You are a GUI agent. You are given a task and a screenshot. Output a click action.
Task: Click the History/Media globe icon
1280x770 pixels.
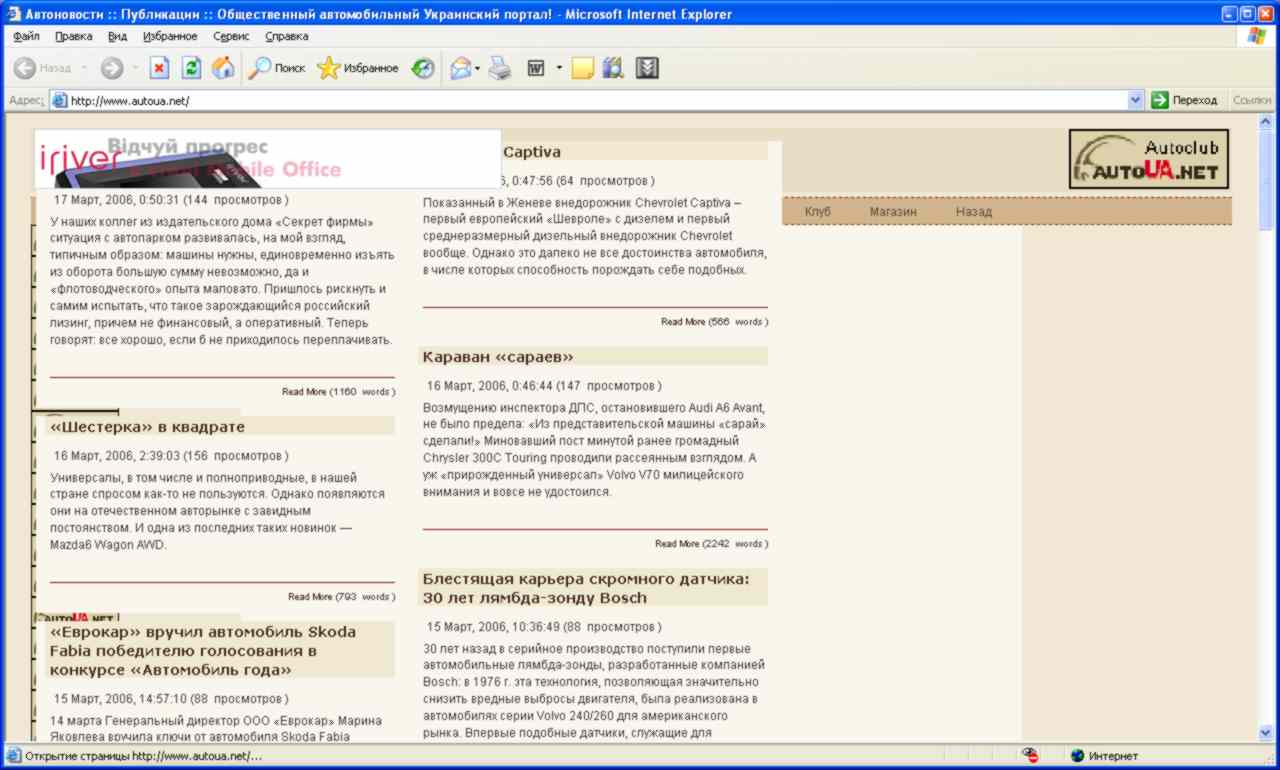(423, 68)
